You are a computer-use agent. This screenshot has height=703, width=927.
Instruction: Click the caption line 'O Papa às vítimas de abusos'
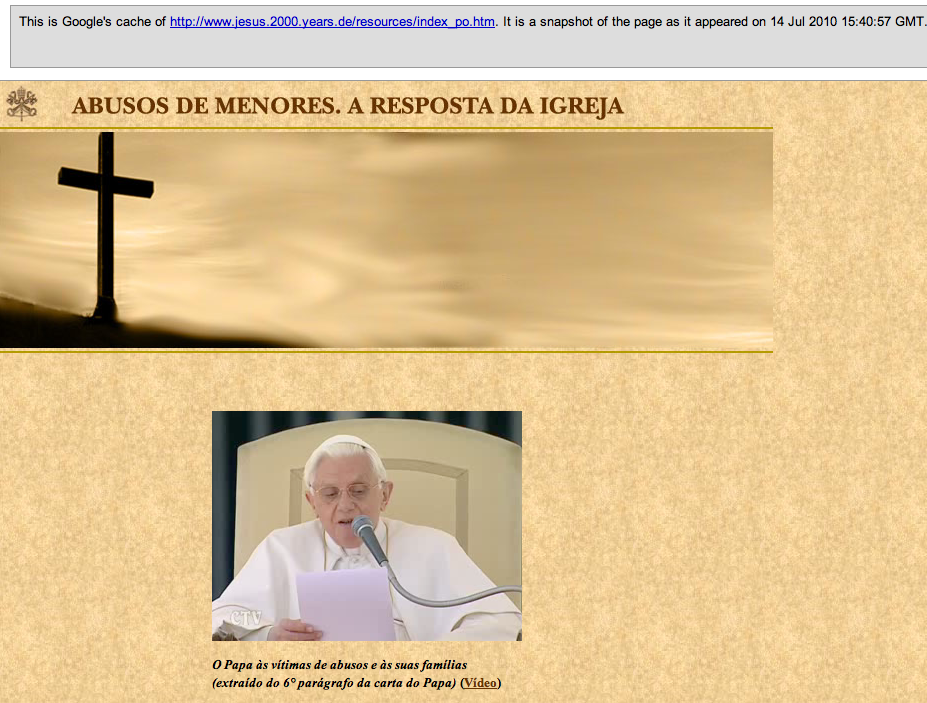tap(340, 665)
